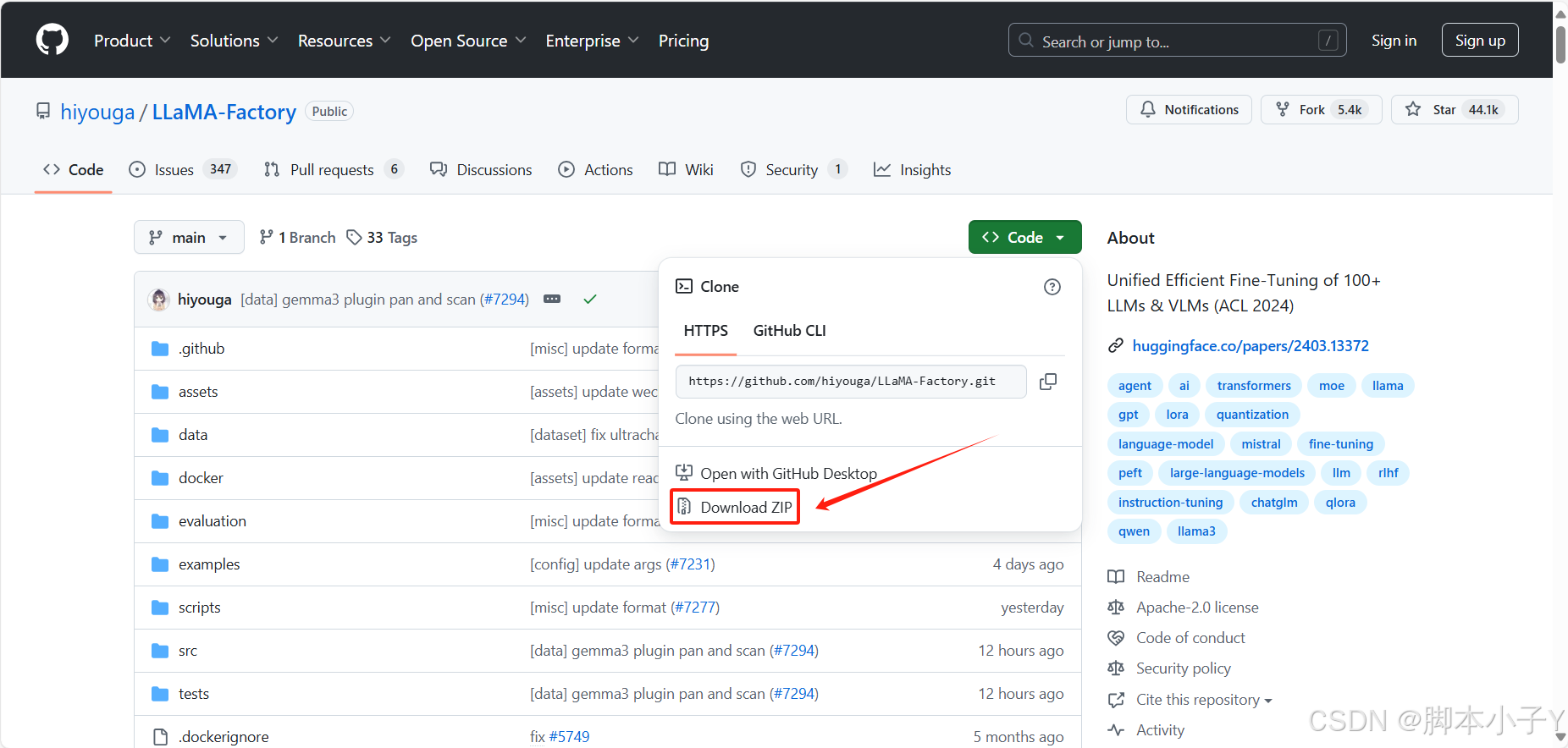The height and width of the screenshot is (748, 1568).
Task: Click Download ZIP
Action: pyautogui.click(x=734, y=507)
